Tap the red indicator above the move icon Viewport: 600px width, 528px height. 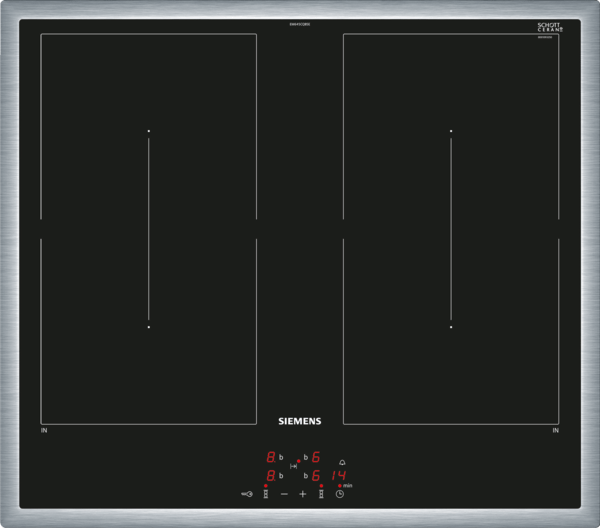pyautogui.click(x=298, y=461)
